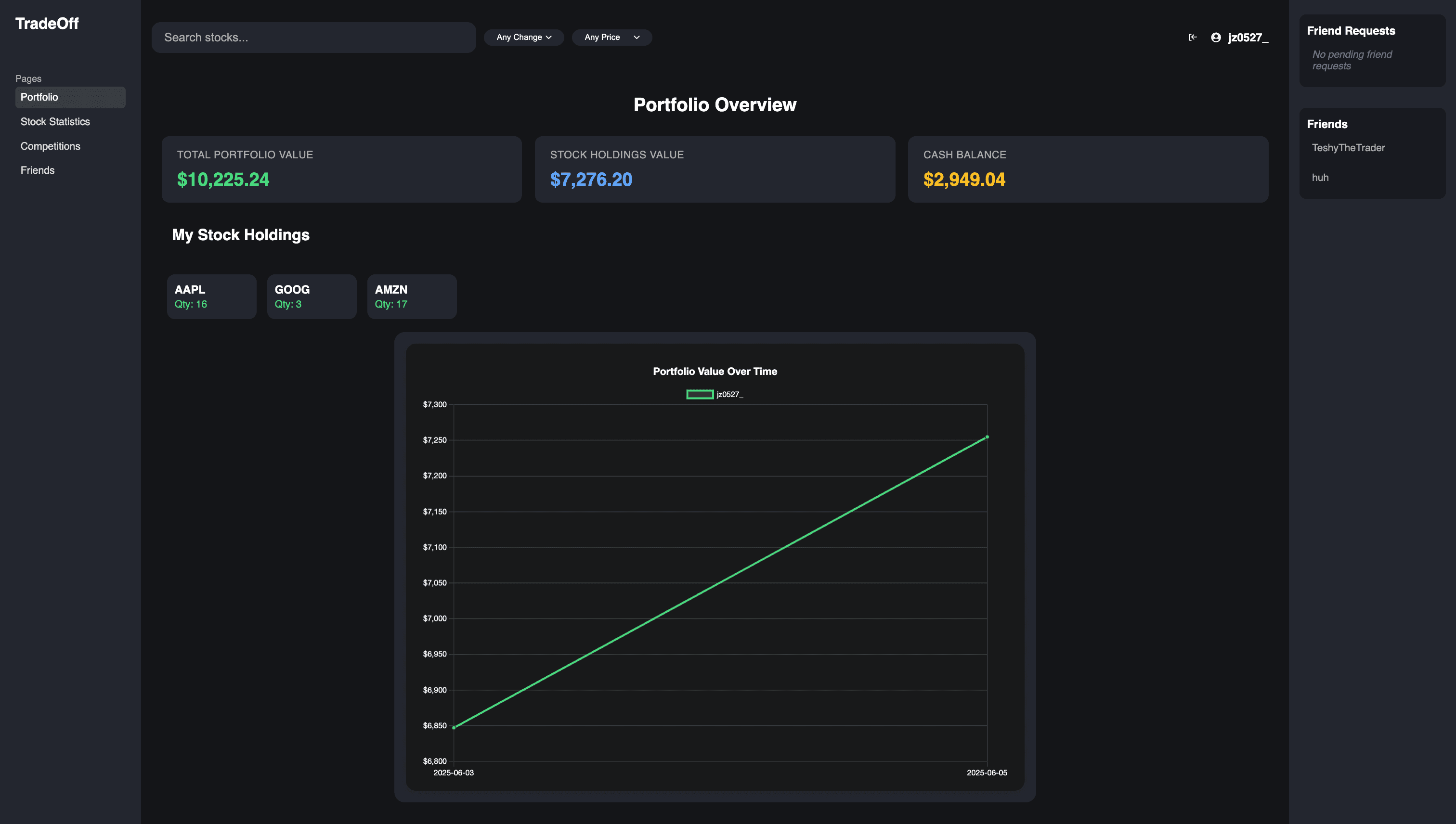Select the GOOG holding card

[312, 296]
